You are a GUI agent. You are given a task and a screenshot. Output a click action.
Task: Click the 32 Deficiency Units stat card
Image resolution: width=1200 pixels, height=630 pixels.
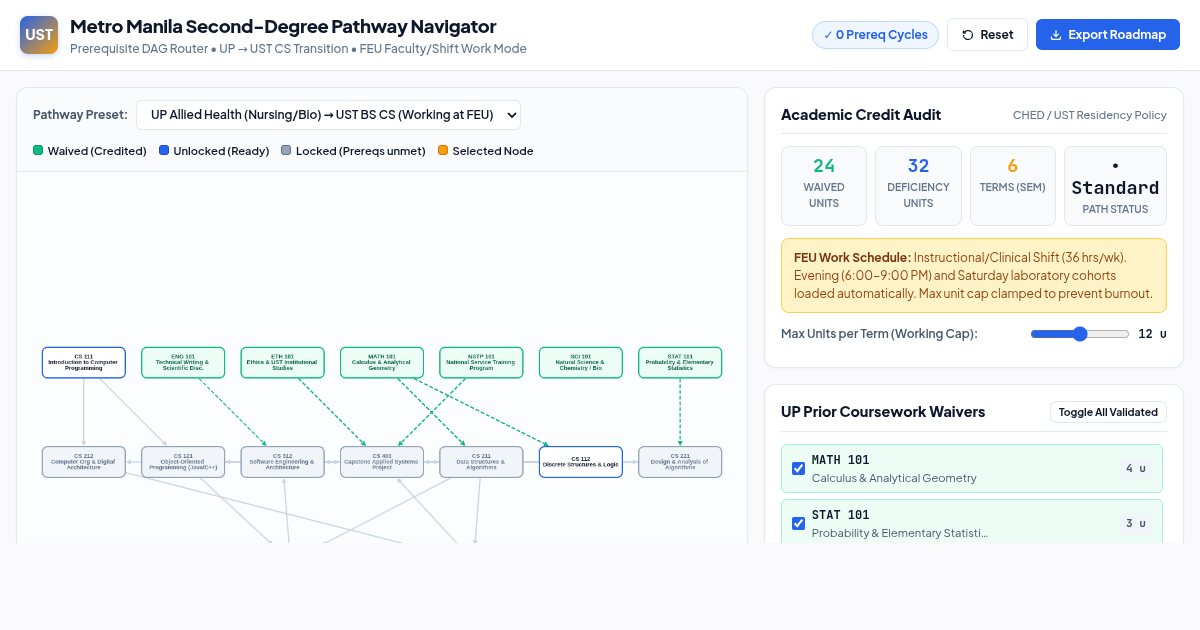918,186
